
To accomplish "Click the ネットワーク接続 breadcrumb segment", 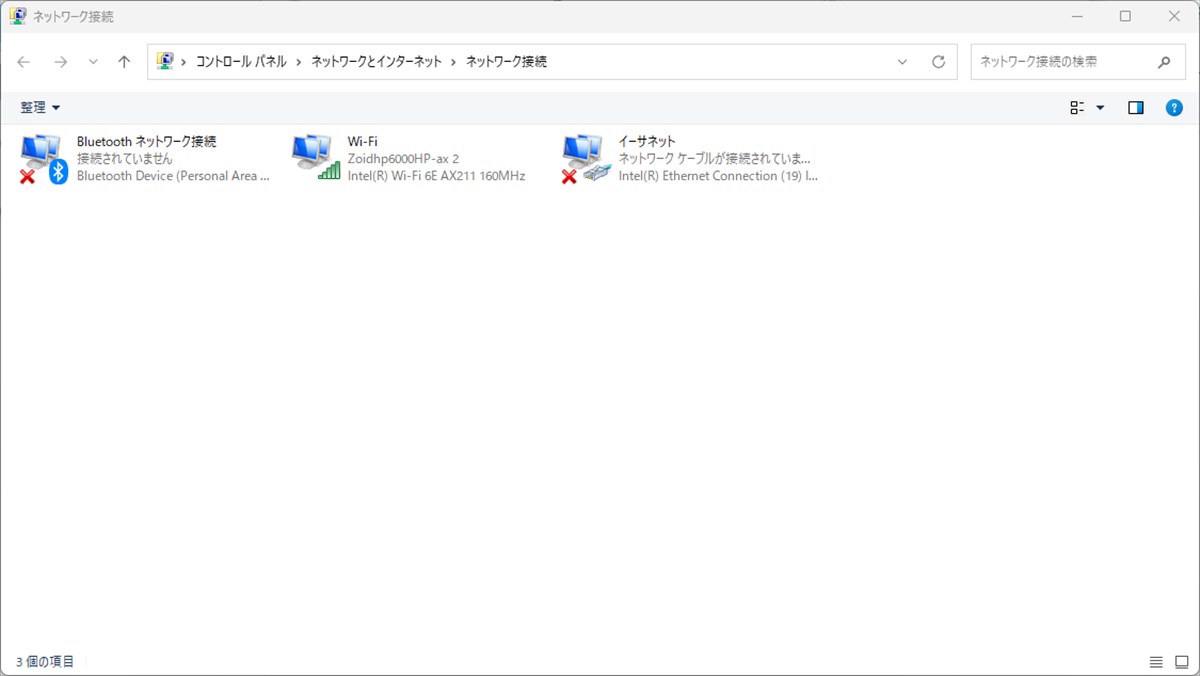I will (x=506, y=62).
